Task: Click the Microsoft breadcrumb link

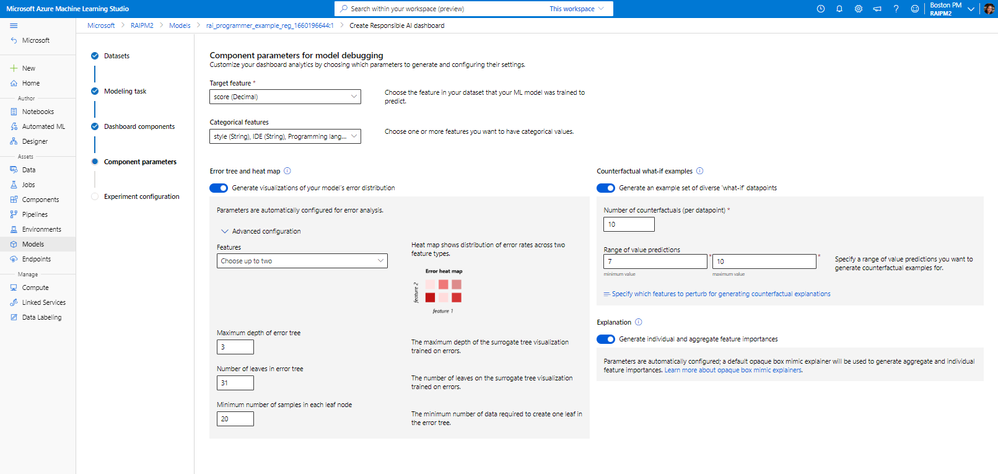Action: 101,25
